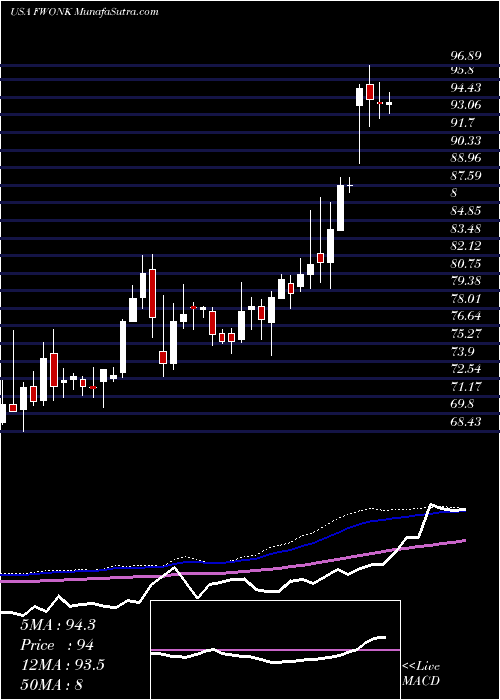Screen dimensions: 500x700
Task: Select the 94.43 price axis label
Action: coord(466,88)
